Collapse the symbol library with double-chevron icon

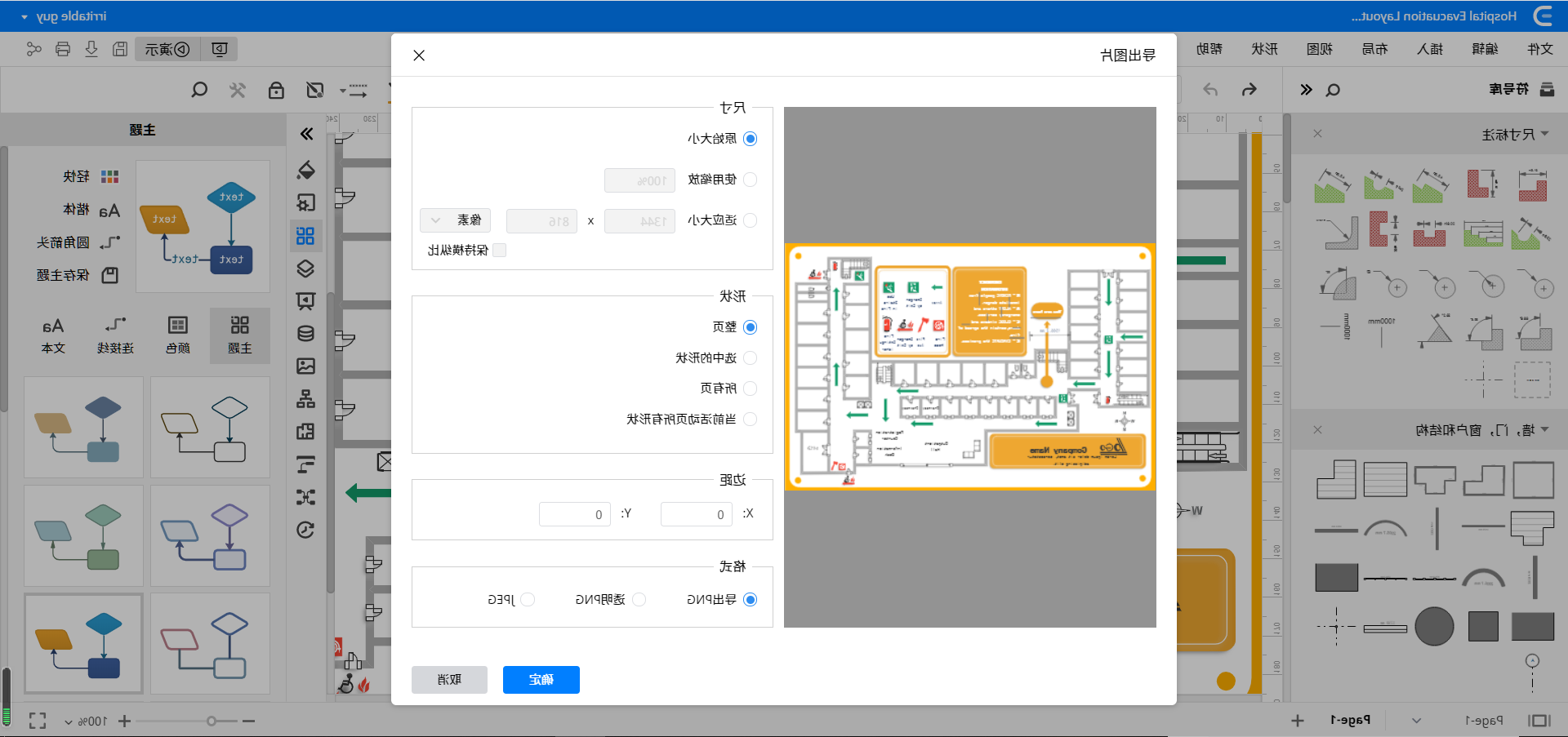coord(1306,90)
